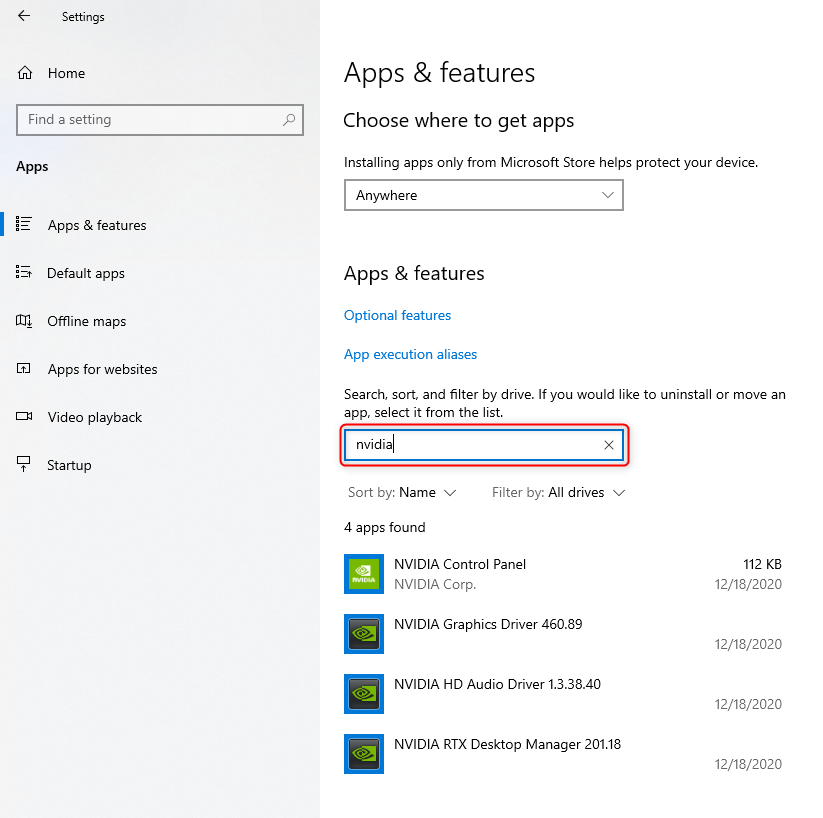
Task: Open the Sort by Name dropdown
Action: (402, 492)
